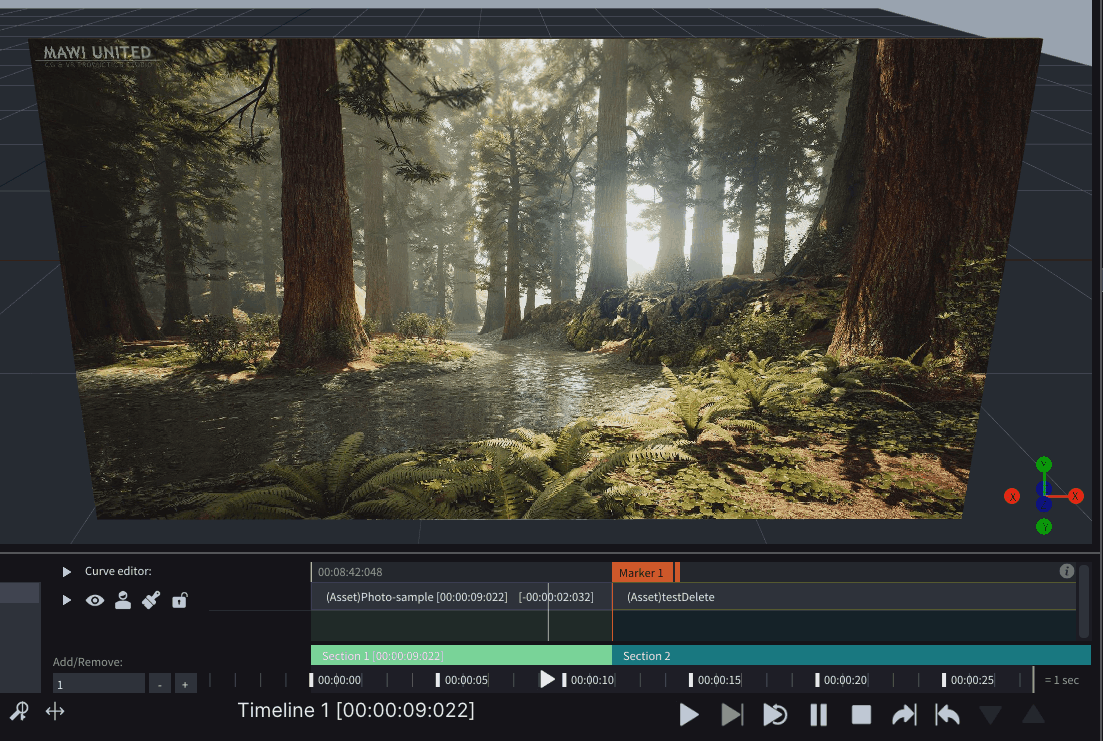The height and width of the screenshot is (741, 1103).
Task: Select the Section 2 bar
Action: (x=851, y=656)
